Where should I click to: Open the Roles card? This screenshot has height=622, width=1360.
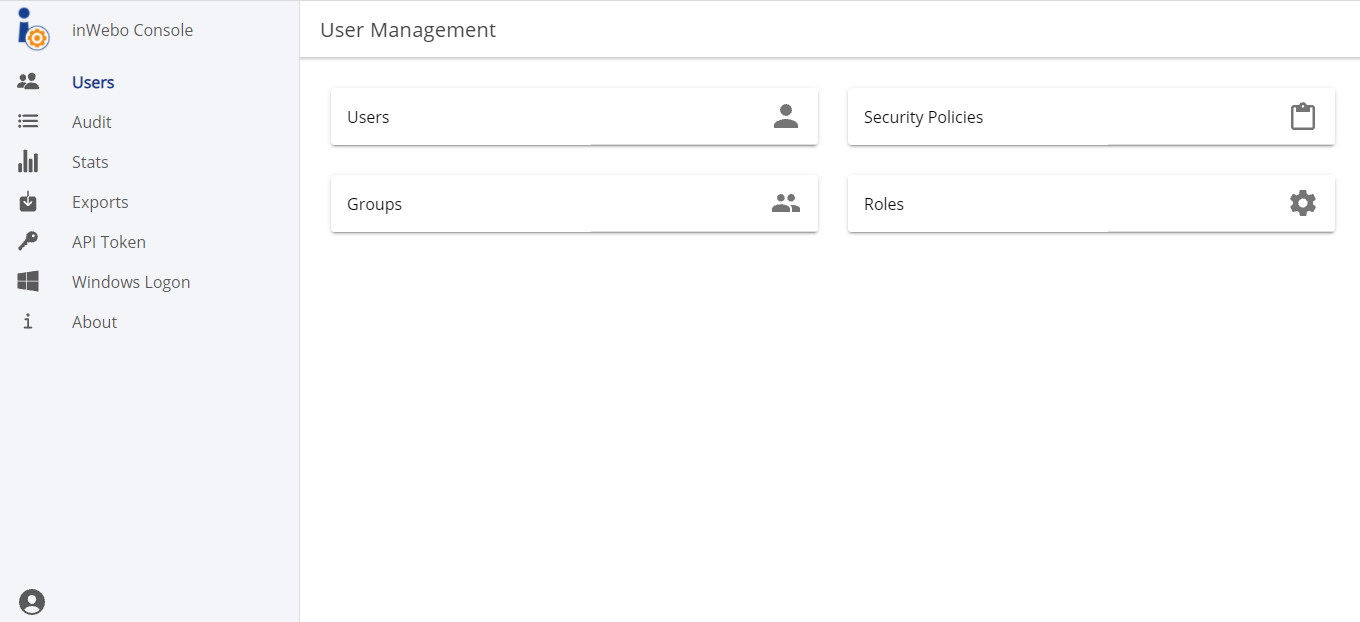1090,204
